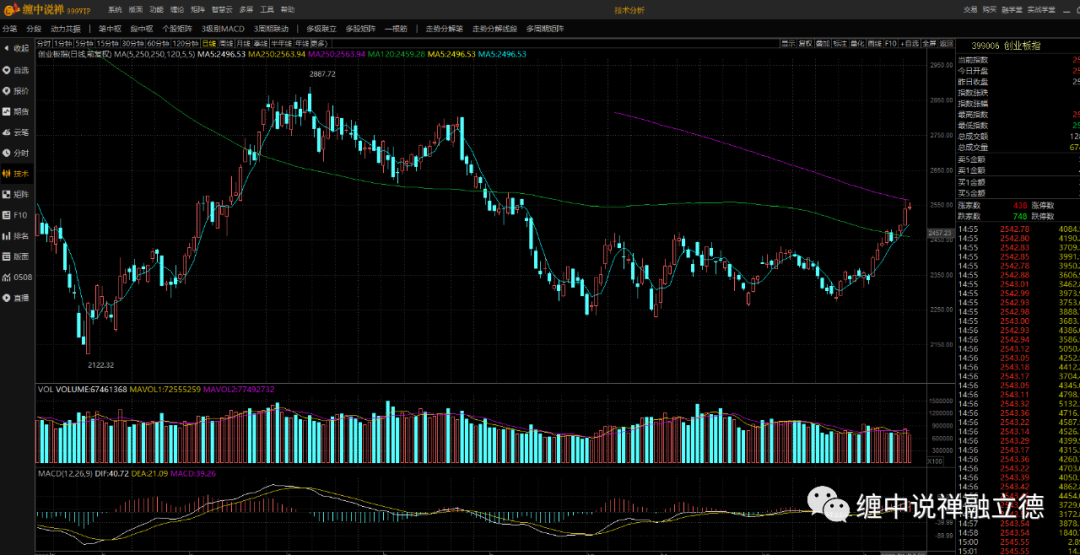Select 个股矩阵 in the toolbar
Screen dimensions: 1080x555
pyautogui.click(x=177, y=29)
